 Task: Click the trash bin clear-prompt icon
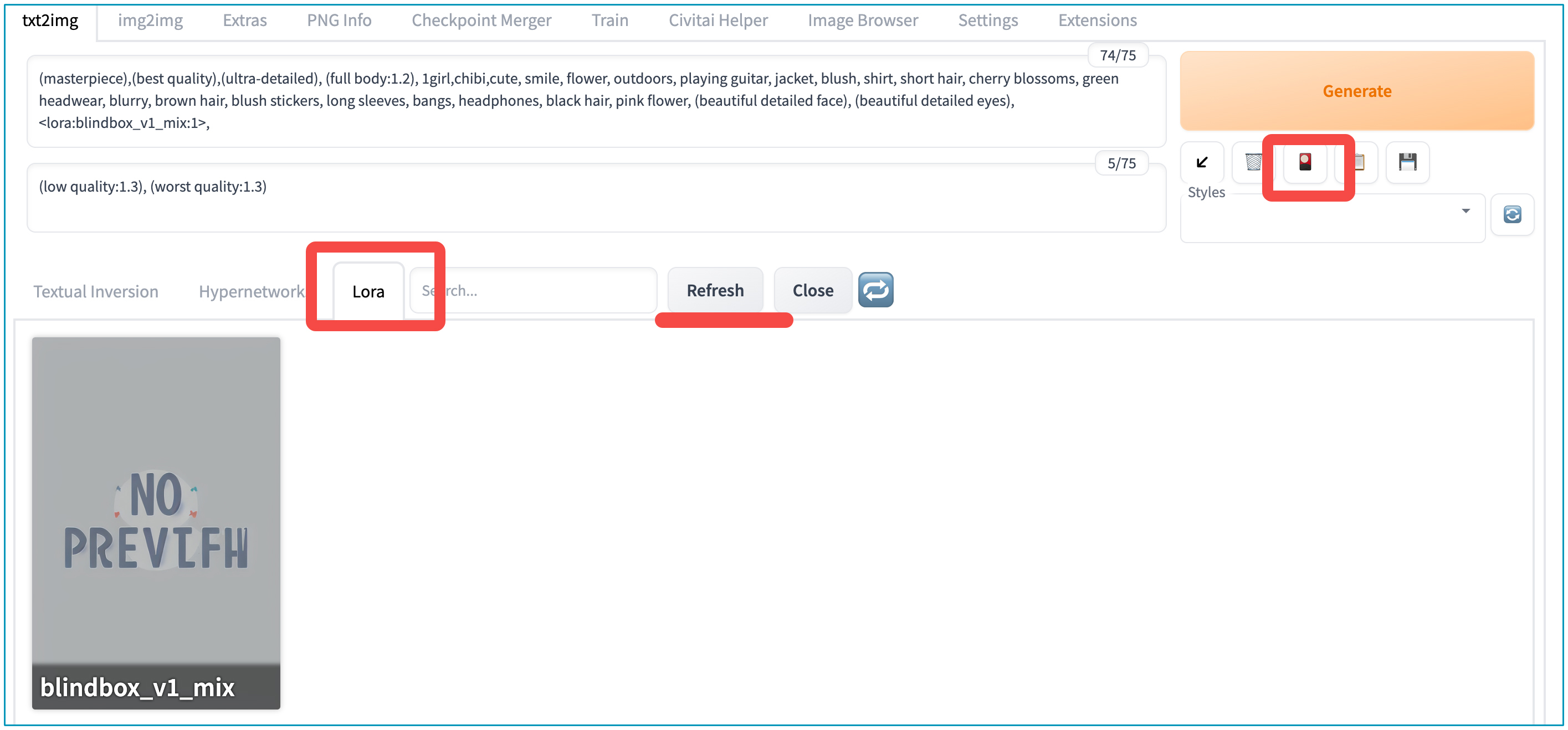[x=1252, y=162]
